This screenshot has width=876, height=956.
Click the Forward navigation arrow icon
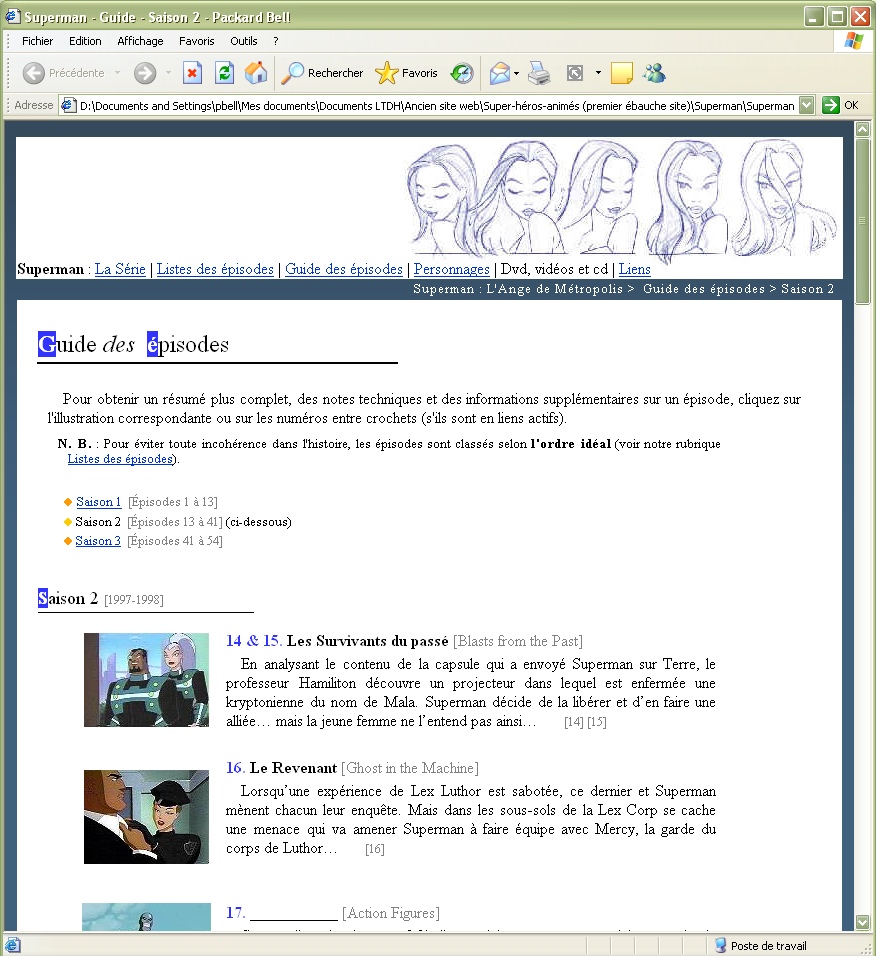(144, 73)
